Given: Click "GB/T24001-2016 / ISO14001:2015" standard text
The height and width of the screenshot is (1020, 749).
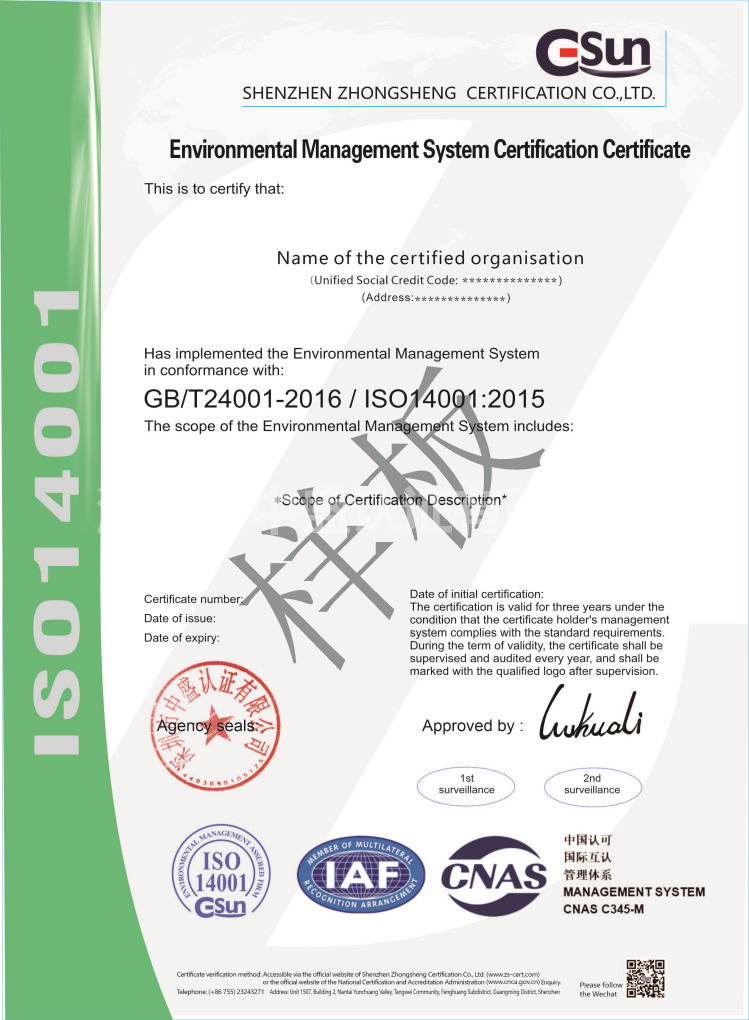Looking at the screenshot, I should pyautogui.click(x=344, y=399).
